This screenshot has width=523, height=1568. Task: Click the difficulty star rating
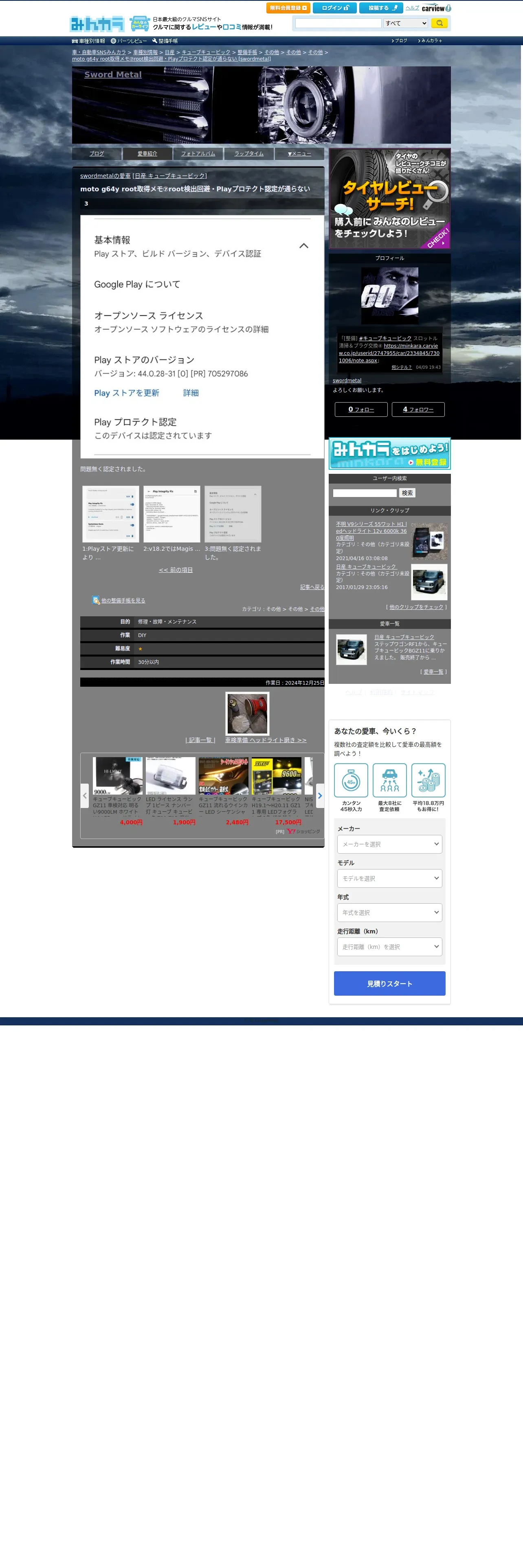(x=141, y=649)
